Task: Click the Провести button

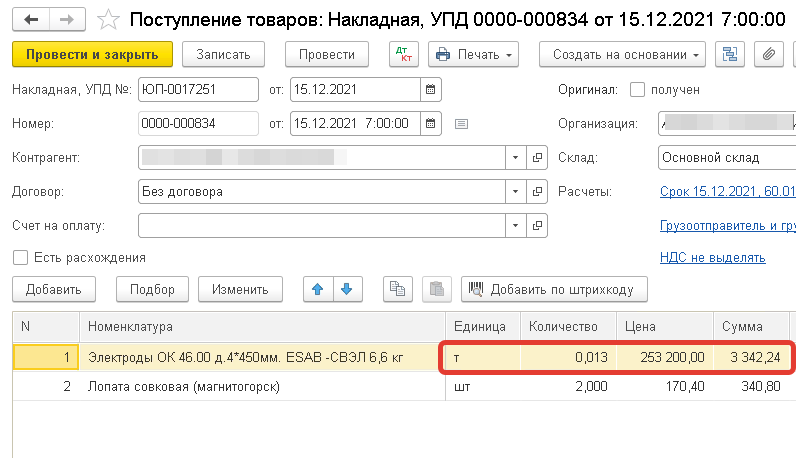Action: pyautogui.click(x=327, y=54)
